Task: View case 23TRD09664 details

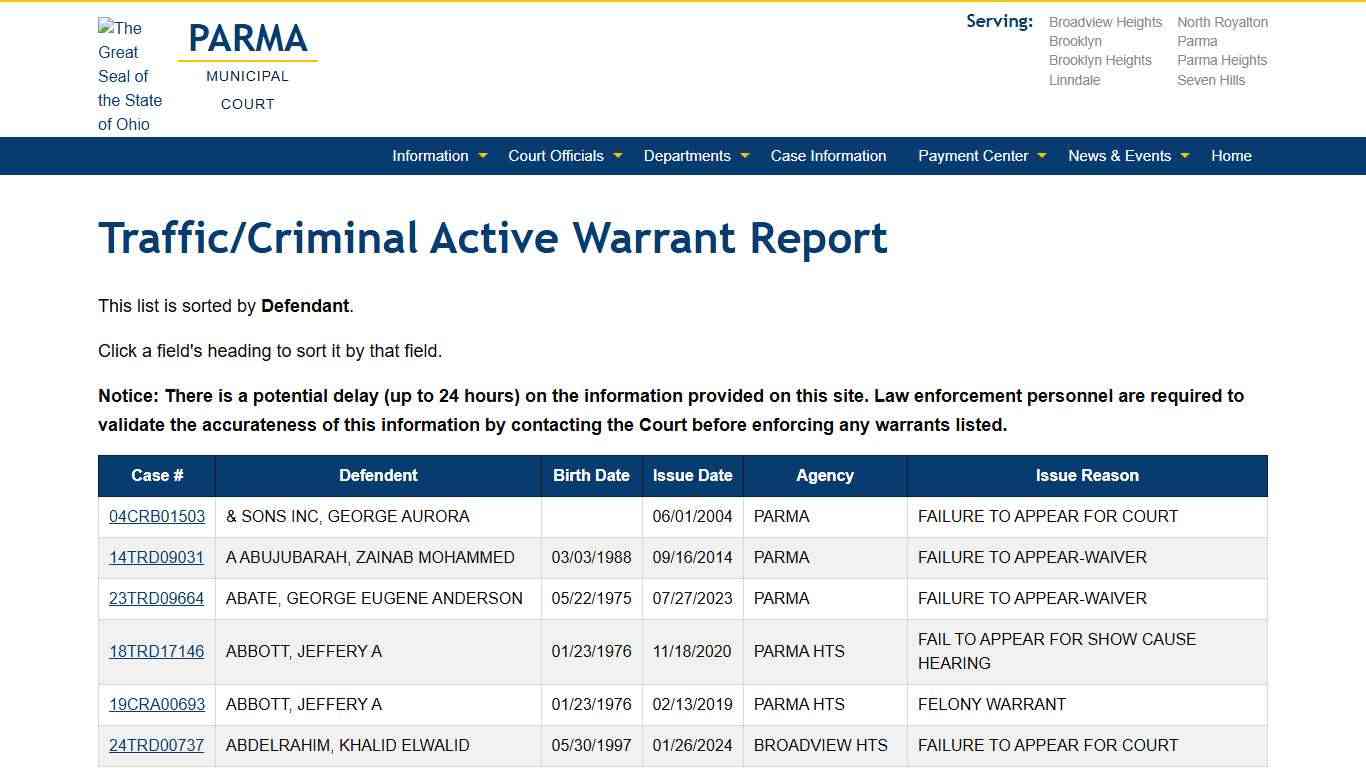Action: pyautogui.click(x=156, y=599)
